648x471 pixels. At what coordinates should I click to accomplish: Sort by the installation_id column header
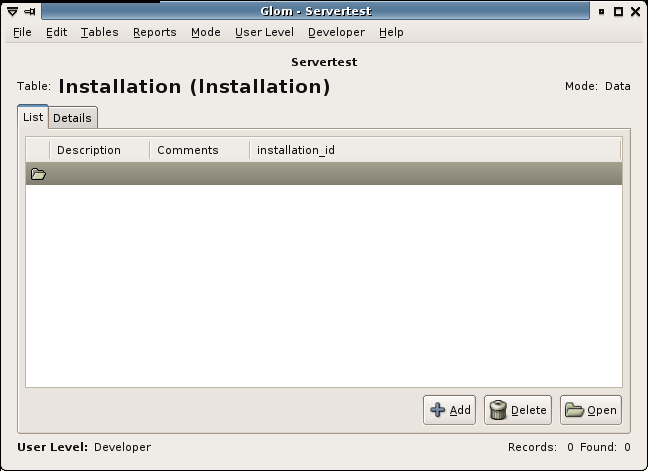coord(435,150)
